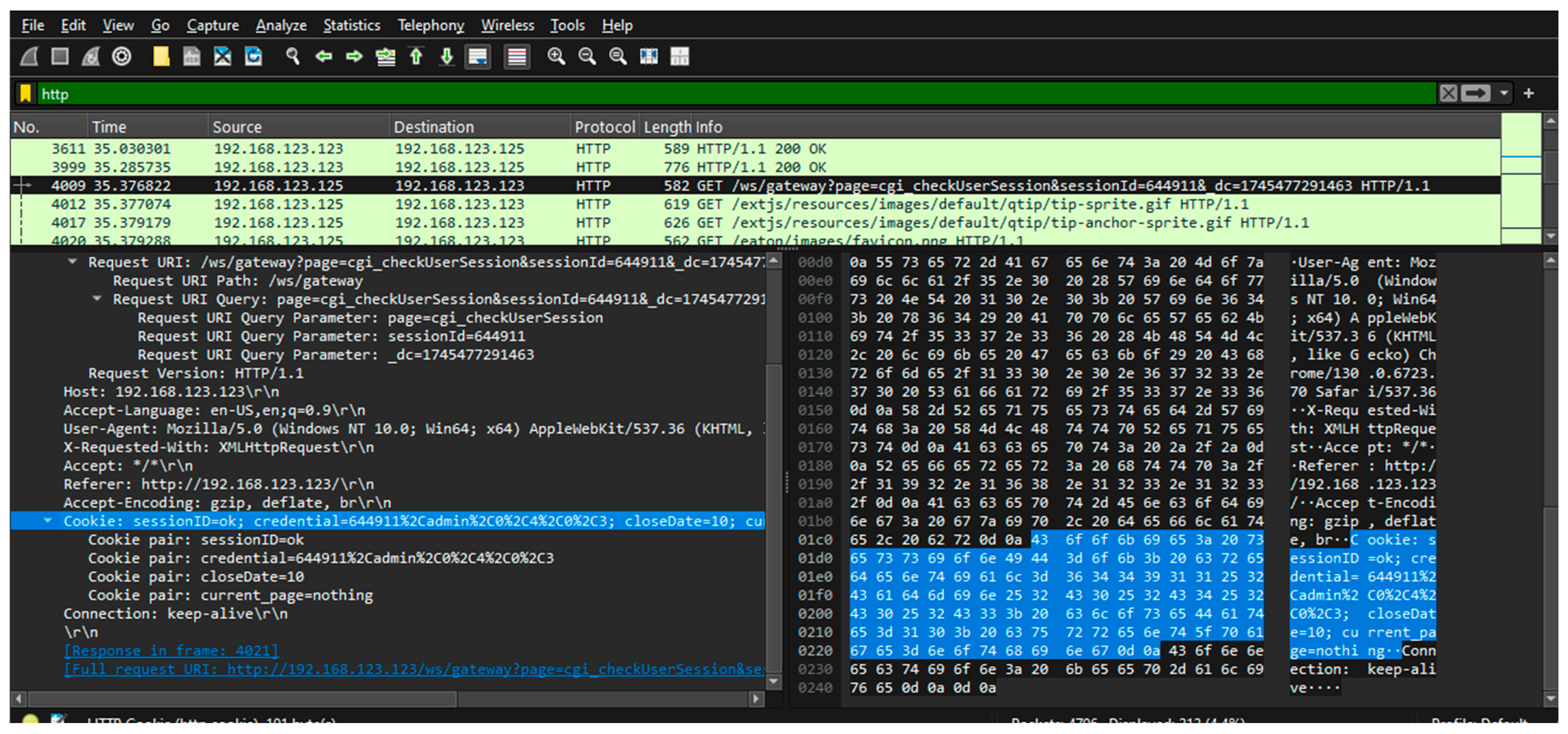Toggle packet colorization rules button
This screenshot has height=734, width=1568.
point(517,56)
